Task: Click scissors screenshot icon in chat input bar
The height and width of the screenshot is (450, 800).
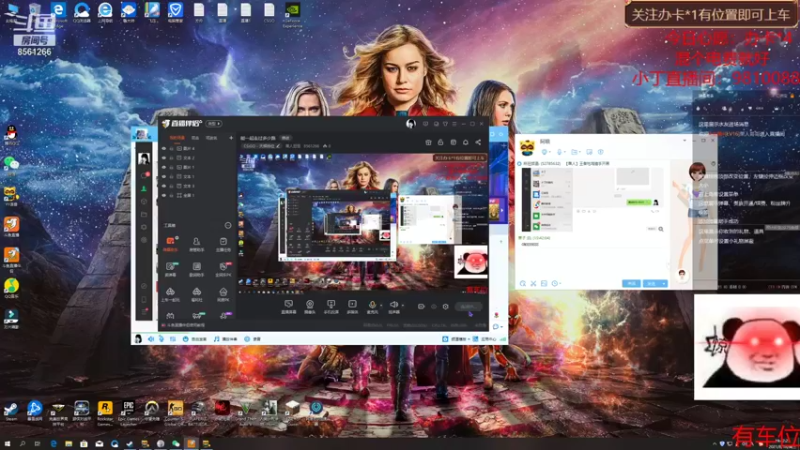Action: click(x=533, y=283)
